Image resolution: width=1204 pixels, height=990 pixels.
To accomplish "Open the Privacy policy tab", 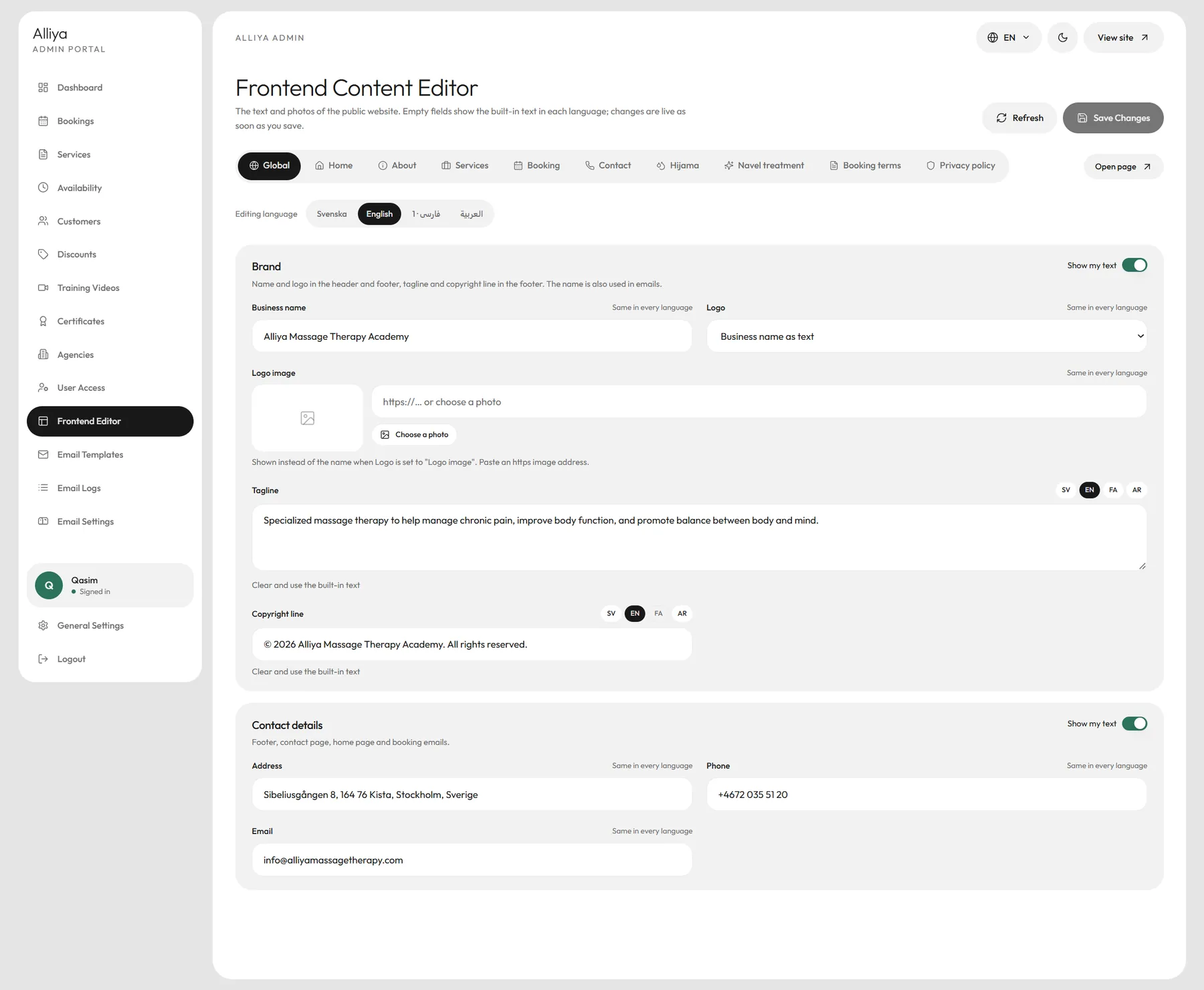I will pos(961,166).
